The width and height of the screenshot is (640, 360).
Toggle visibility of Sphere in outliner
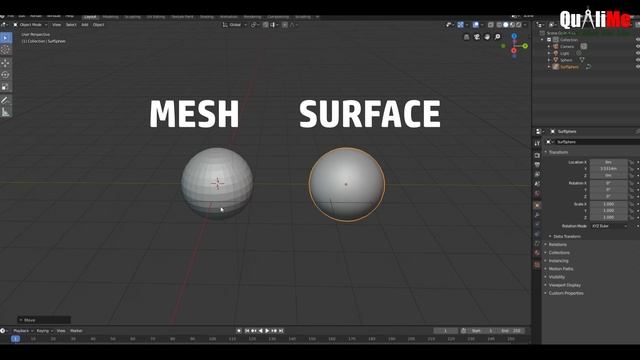(638, 60)
